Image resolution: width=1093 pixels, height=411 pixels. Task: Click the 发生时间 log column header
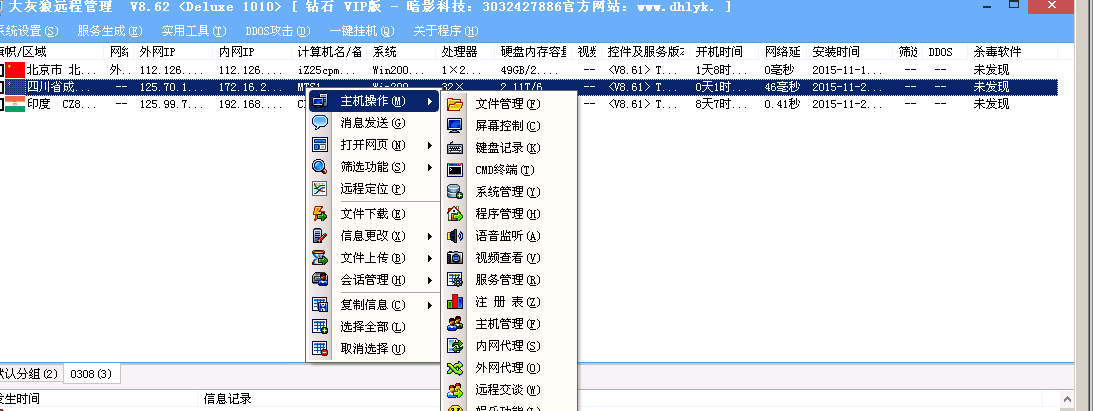(99, 399)
